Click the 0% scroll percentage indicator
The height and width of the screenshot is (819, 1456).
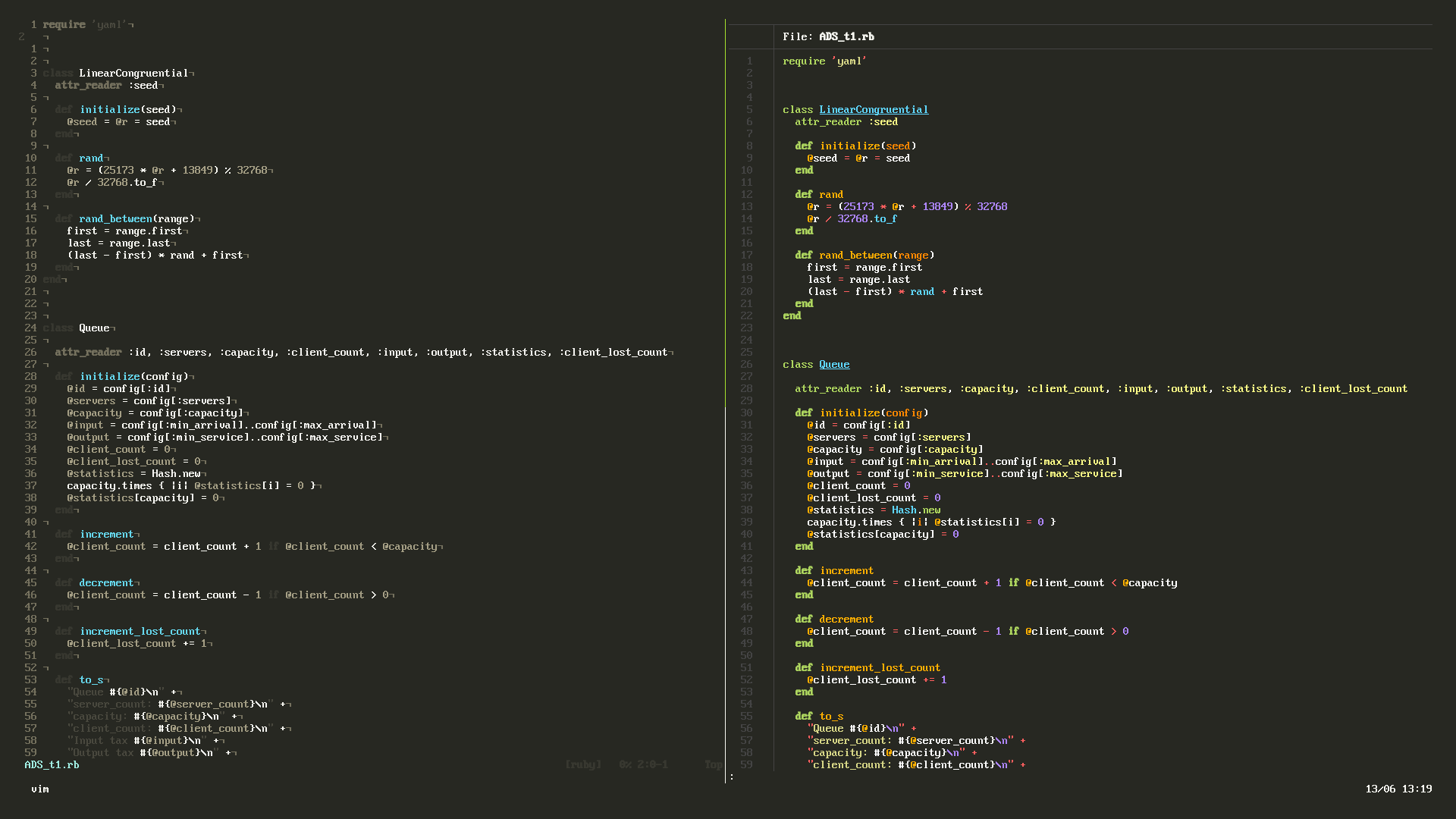[623, 764]
